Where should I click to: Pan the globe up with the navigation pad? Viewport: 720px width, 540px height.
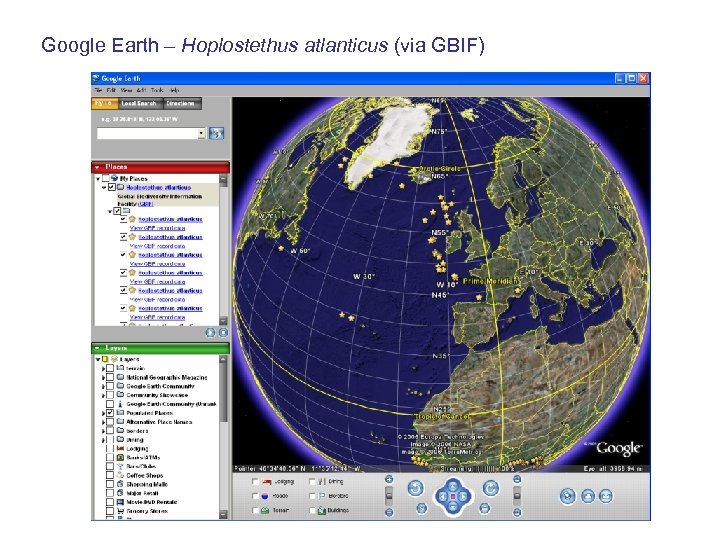(453, 485)
